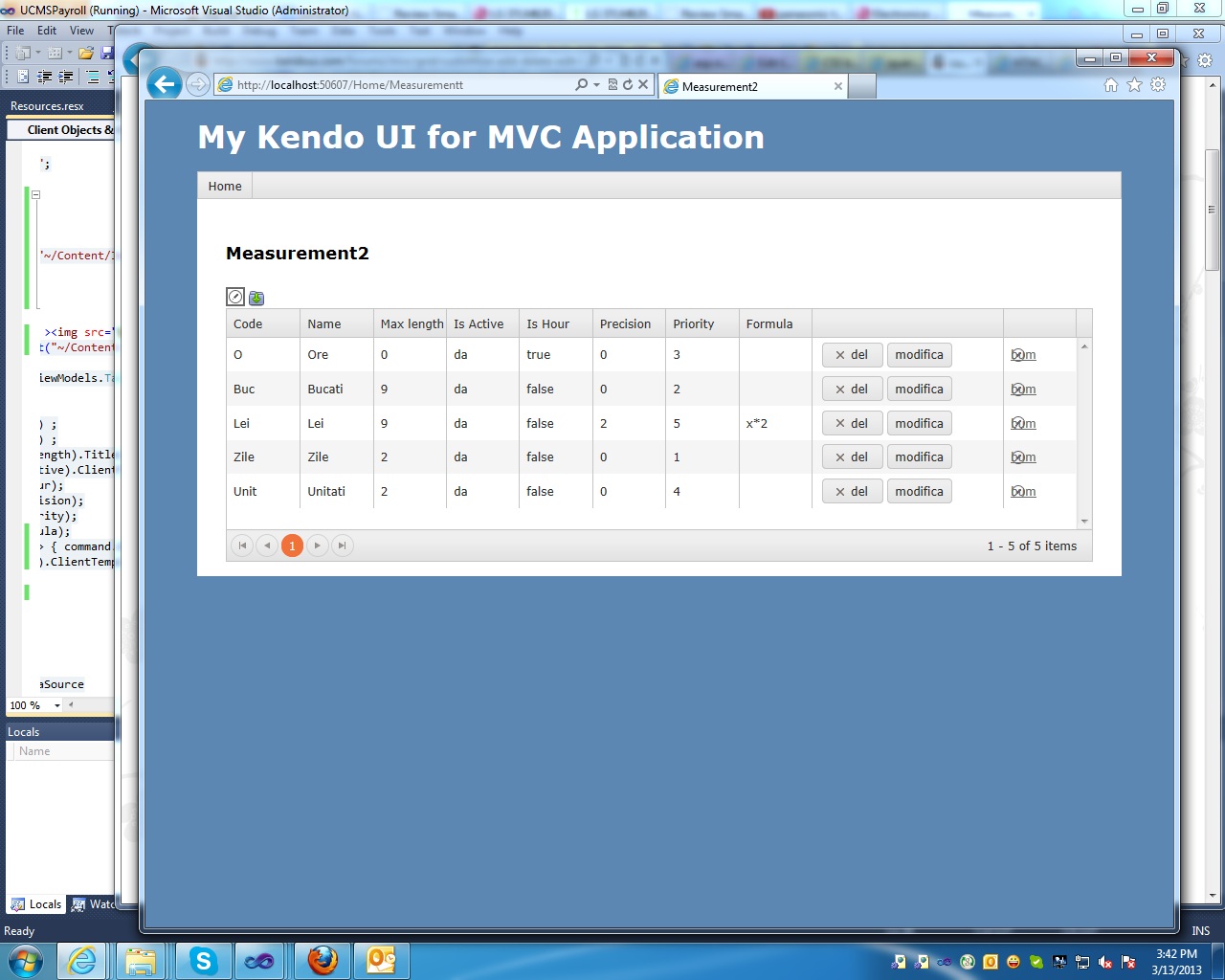Switch to the Resources.resx document tab

[x=48, y=106]
